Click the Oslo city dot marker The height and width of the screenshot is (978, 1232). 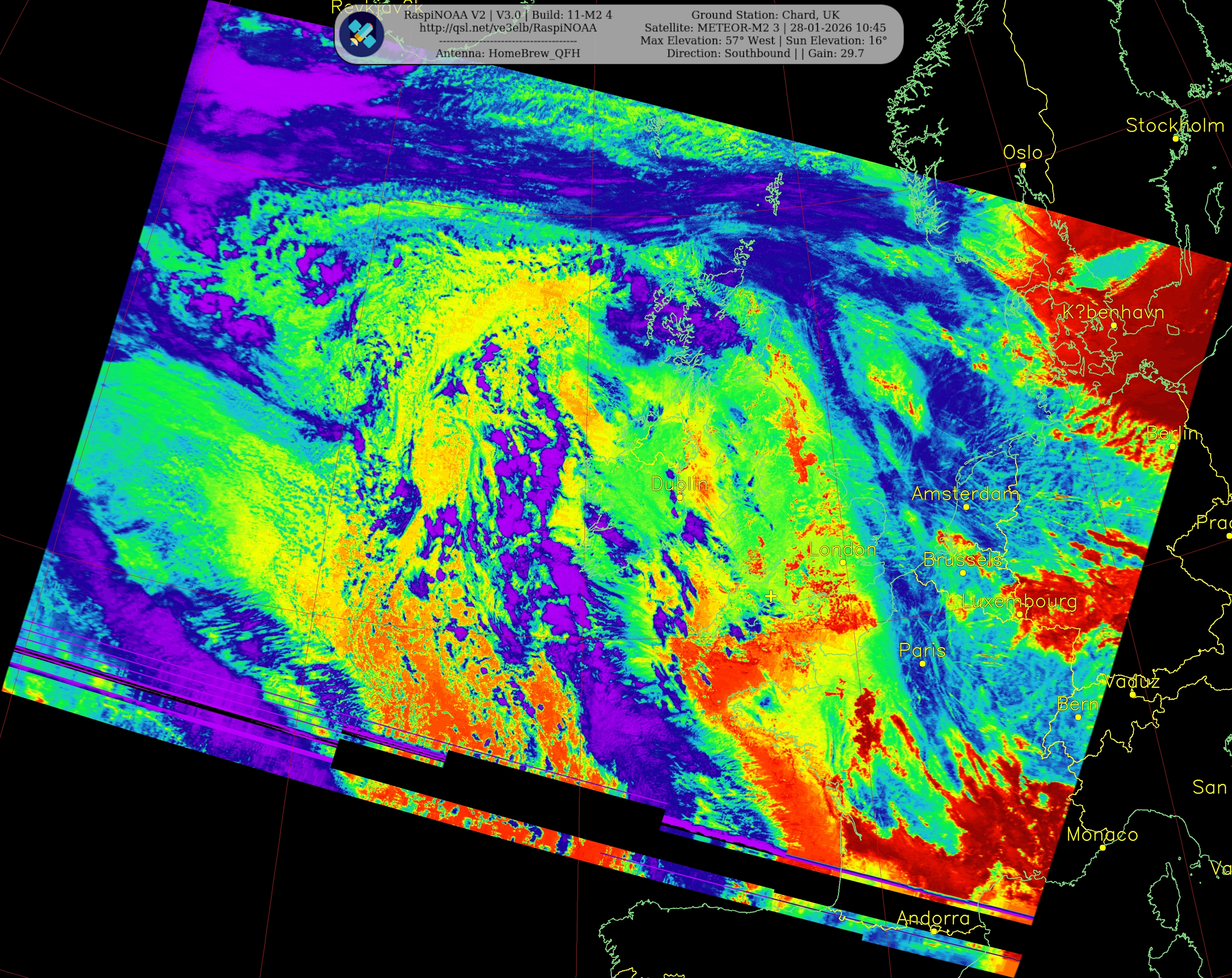point(1023,166)
